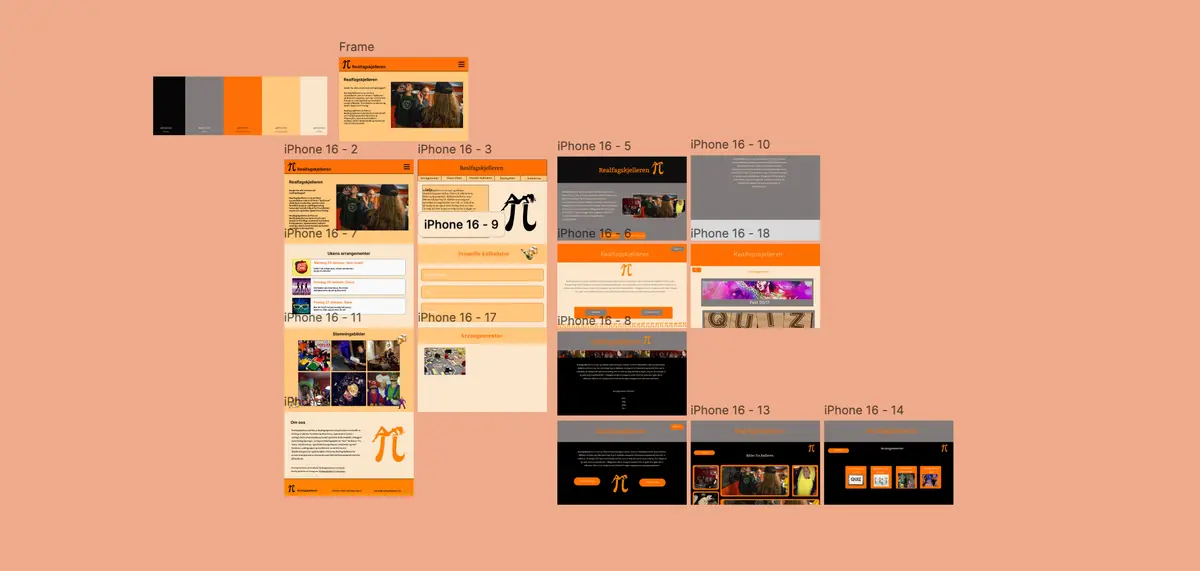Screen dimensions: 1200x571
Task: Select frame label 'iPhone 16 - 2'
Action: coord(321,149)
